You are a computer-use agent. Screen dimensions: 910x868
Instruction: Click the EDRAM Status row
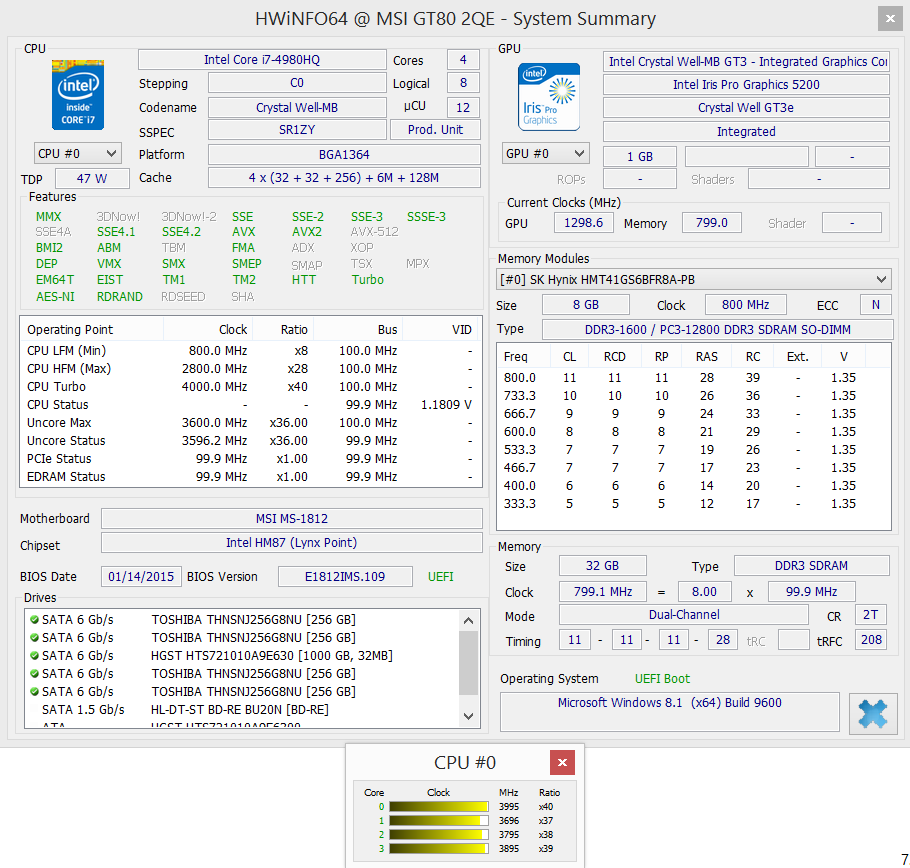pos(251,477)
